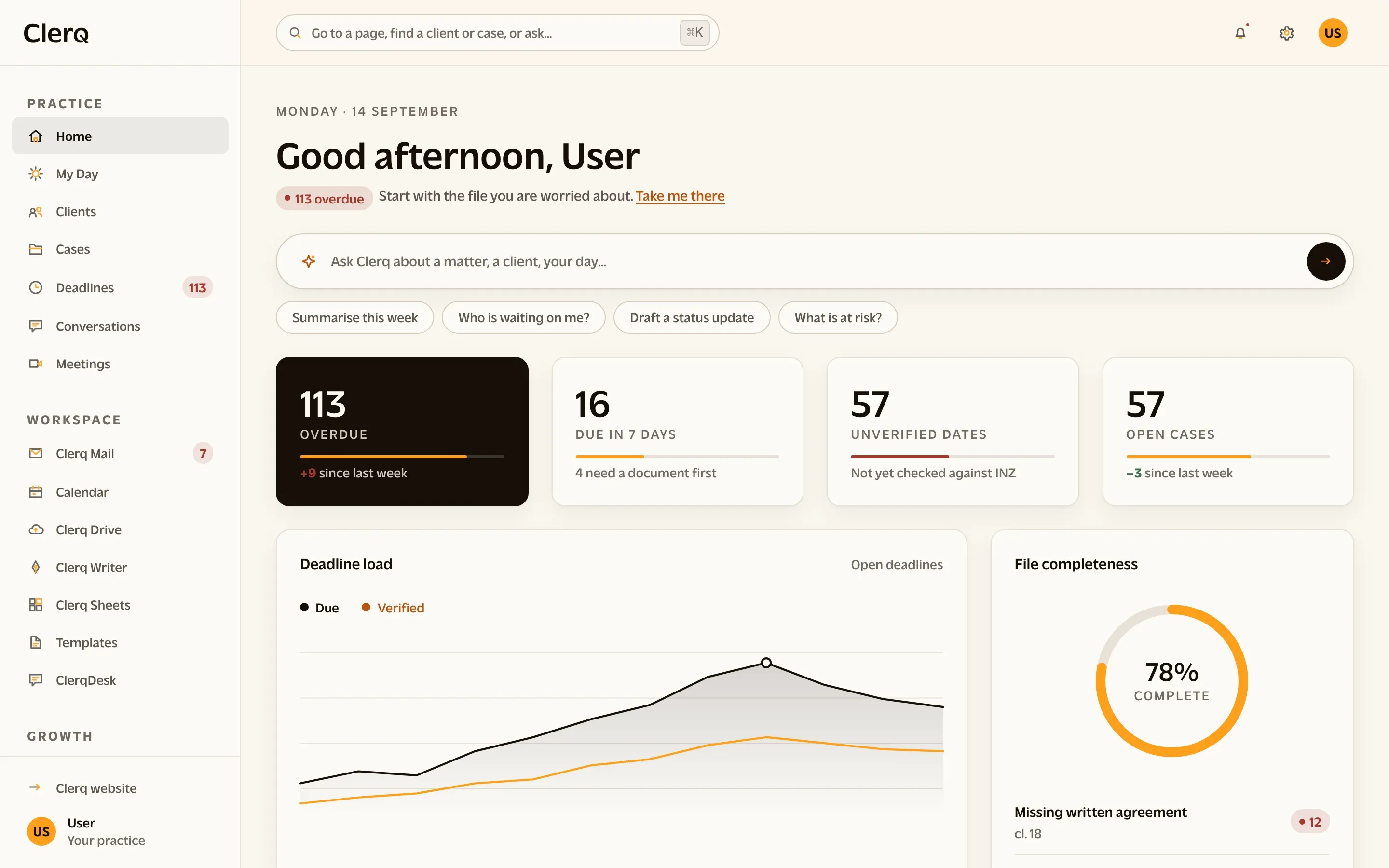This screenshot has width=1389, height=868.
Task: Click the ClerqDesk icon in sidebar
Action: pyautogui.click(x=36, y=680)
